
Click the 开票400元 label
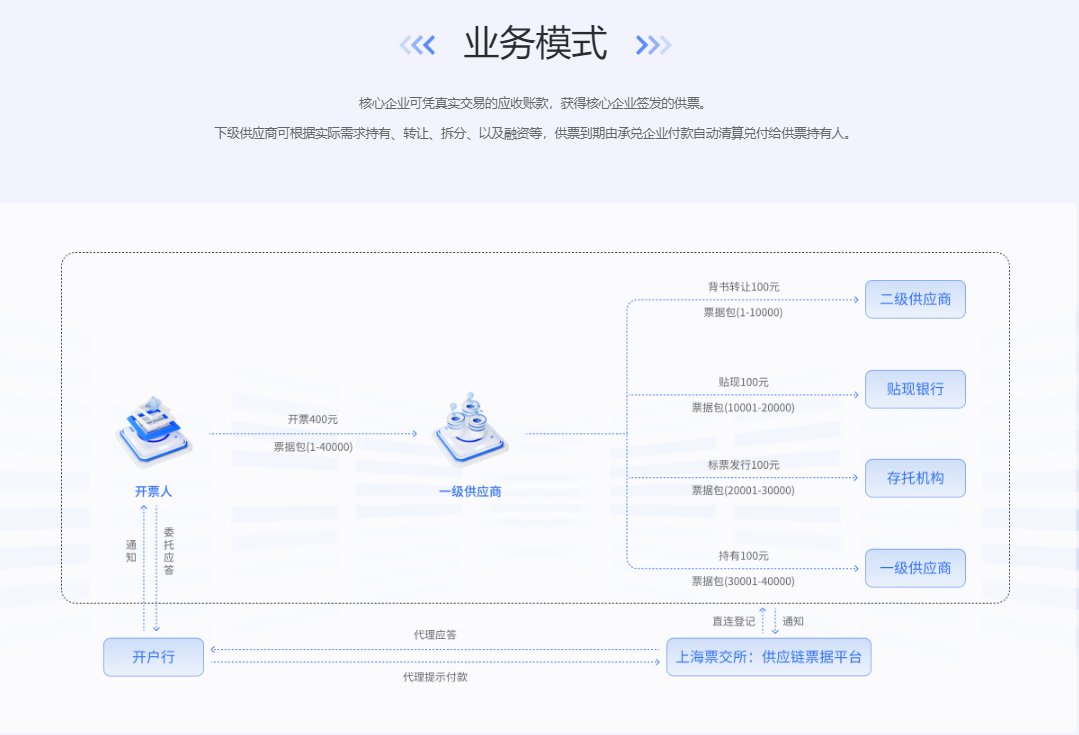click(x=312, y=419)
